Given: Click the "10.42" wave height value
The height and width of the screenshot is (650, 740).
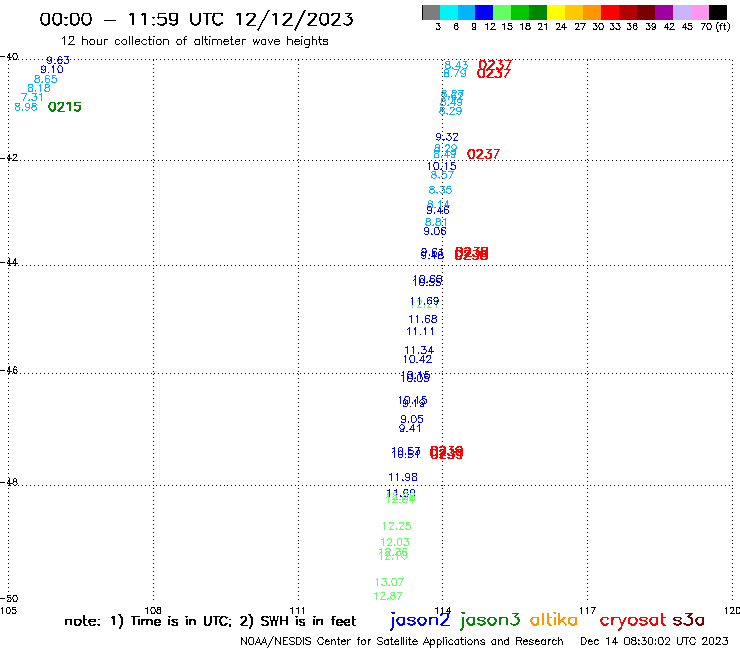Looking at the screenshot, I should (x=417, y=359).
